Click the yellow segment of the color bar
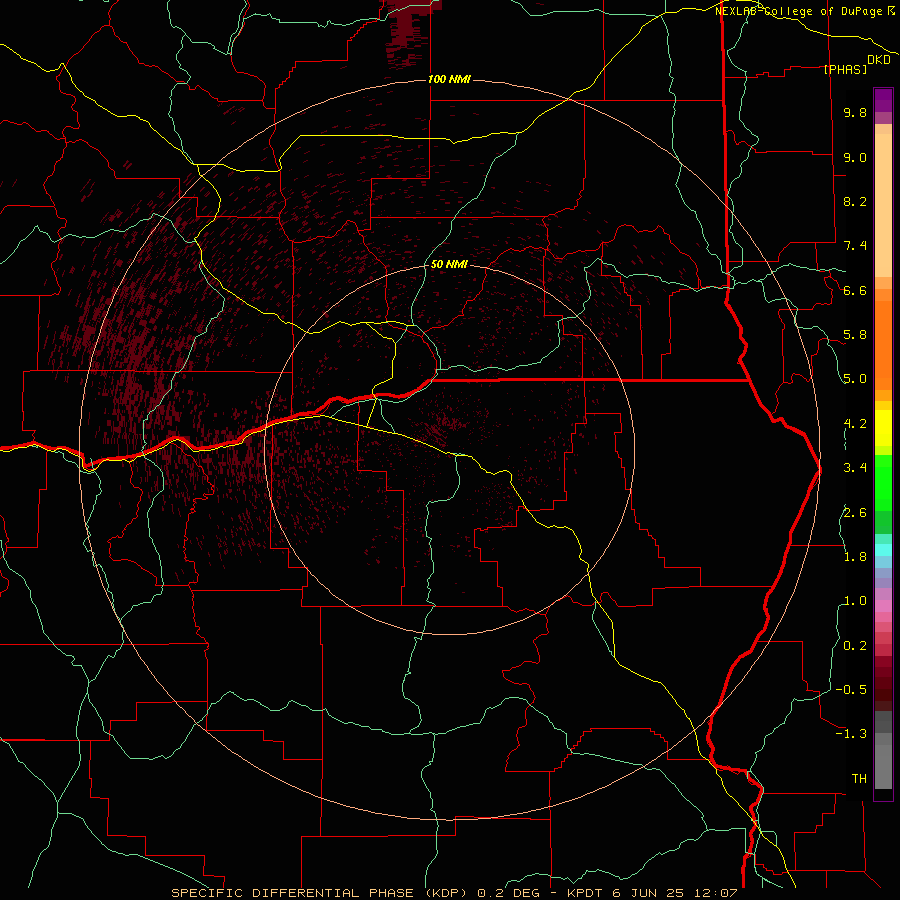Viewport: 900px width, 900px height. coord(883,428)
